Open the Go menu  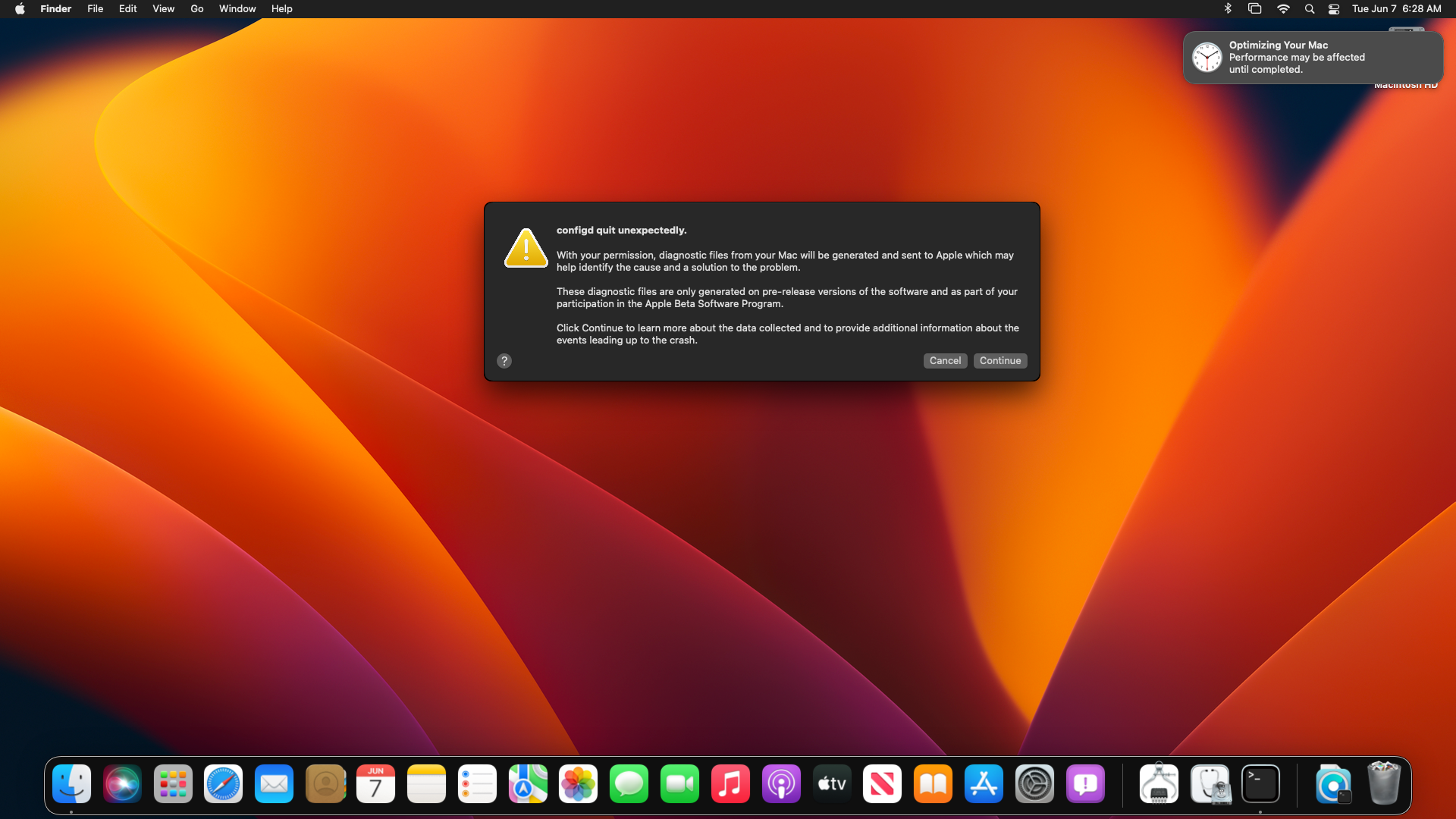[197, 9]
